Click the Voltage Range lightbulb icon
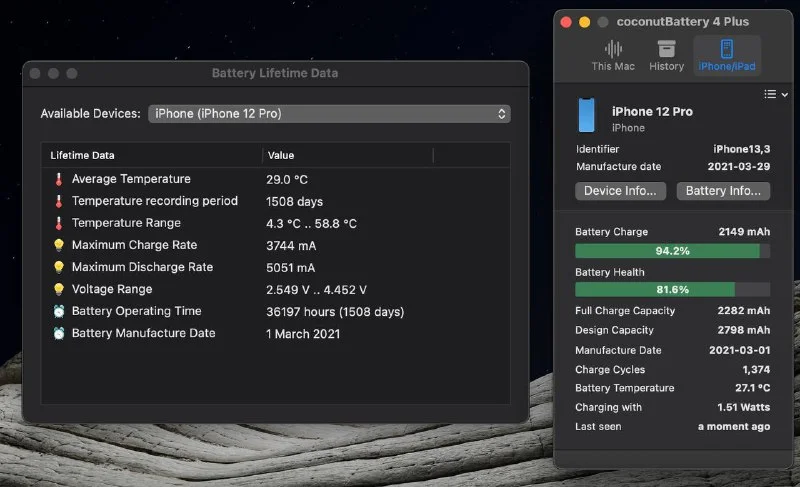The width and height of the screenshot is (800, 487). pos(58,289)
